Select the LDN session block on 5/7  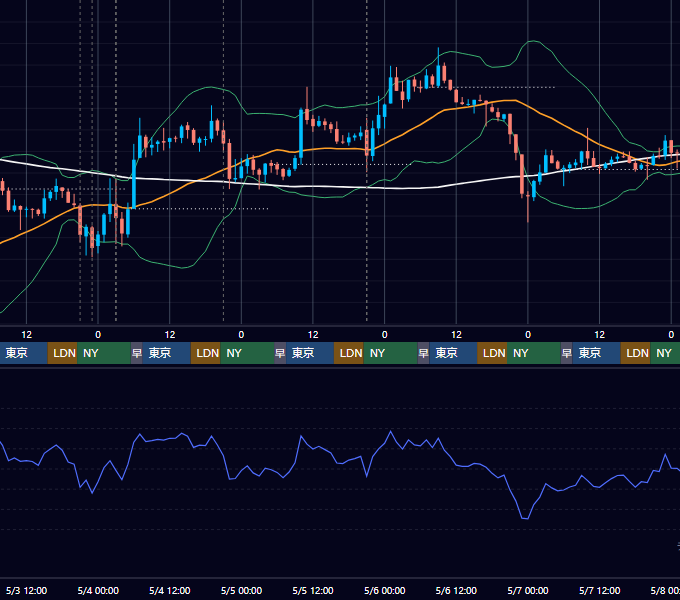pyautogui.click(x=635, y=353)
